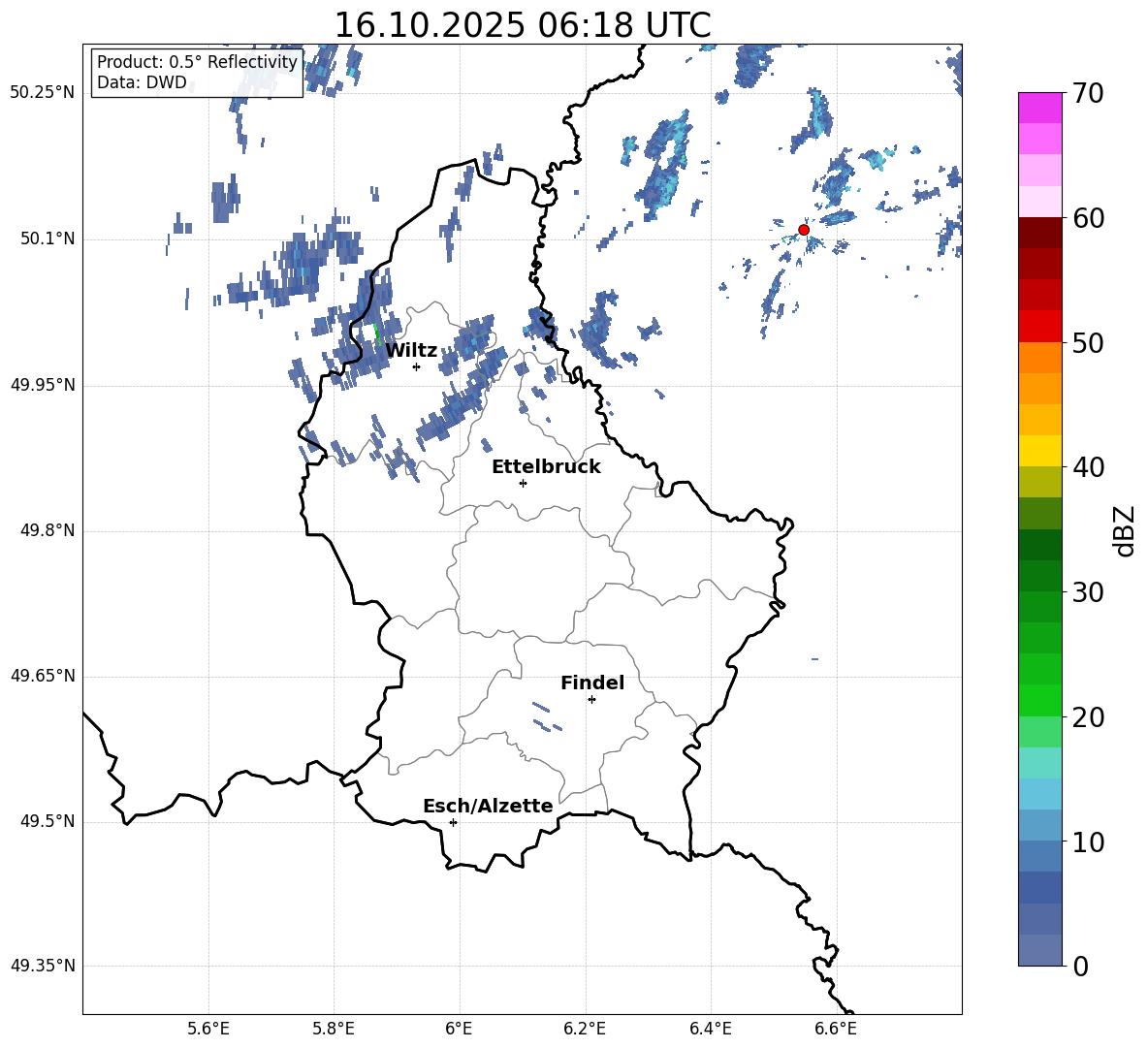Click the 10 colorbar tick label
Image resolution: width=1148 pixels, height=1048 pixels.
pyautogui.click(x=1088, y=842)
